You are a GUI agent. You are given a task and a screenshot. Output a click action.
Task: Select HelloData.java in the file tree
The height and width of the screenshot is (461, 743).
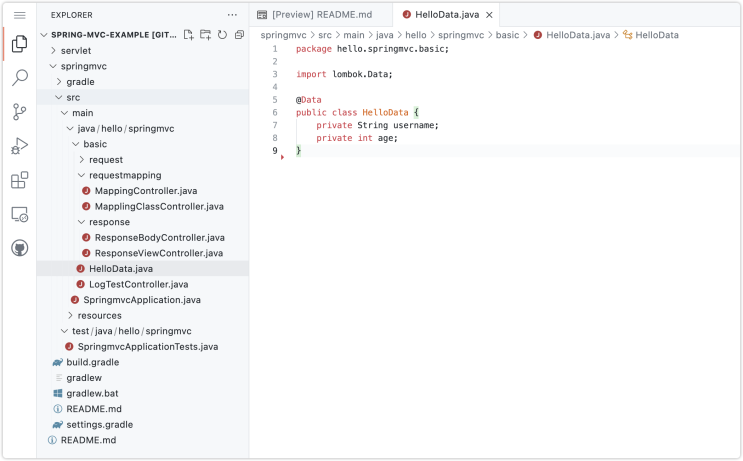[x=142, y=269]
